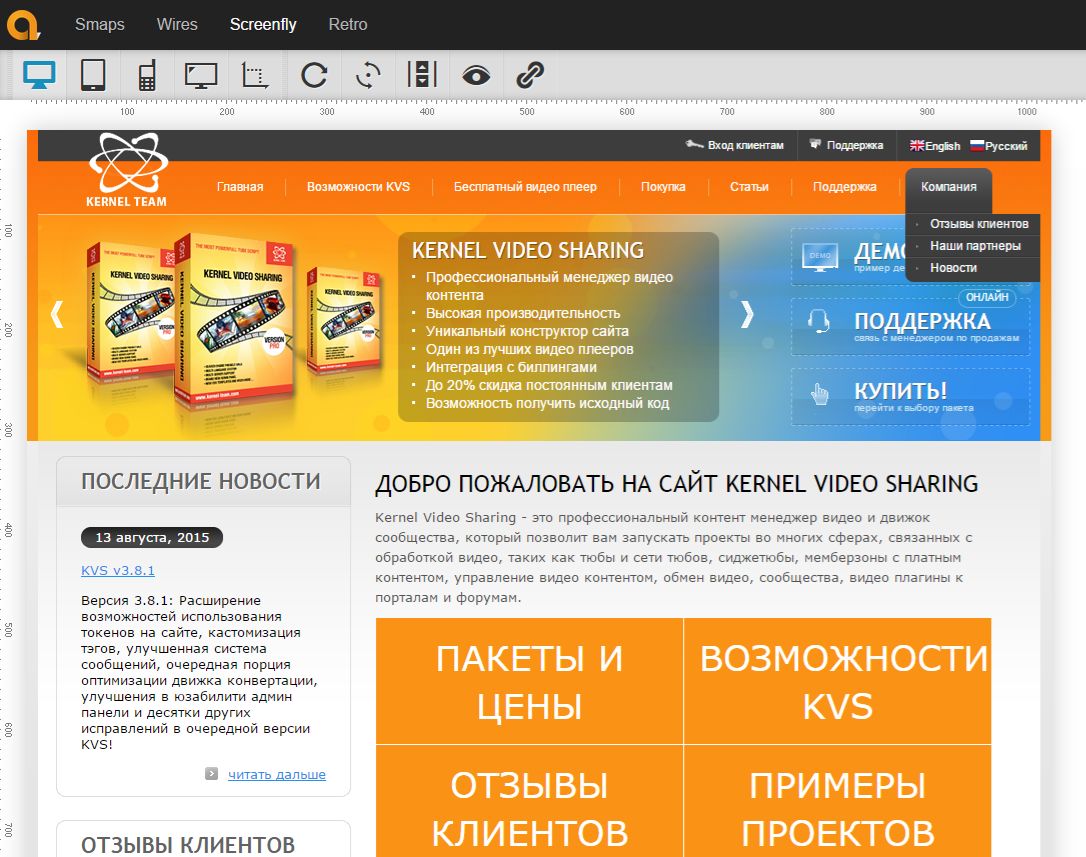Toggle the scrolling options icon
This screenshot has height=857, width=1086.
(x=422, y=75)
